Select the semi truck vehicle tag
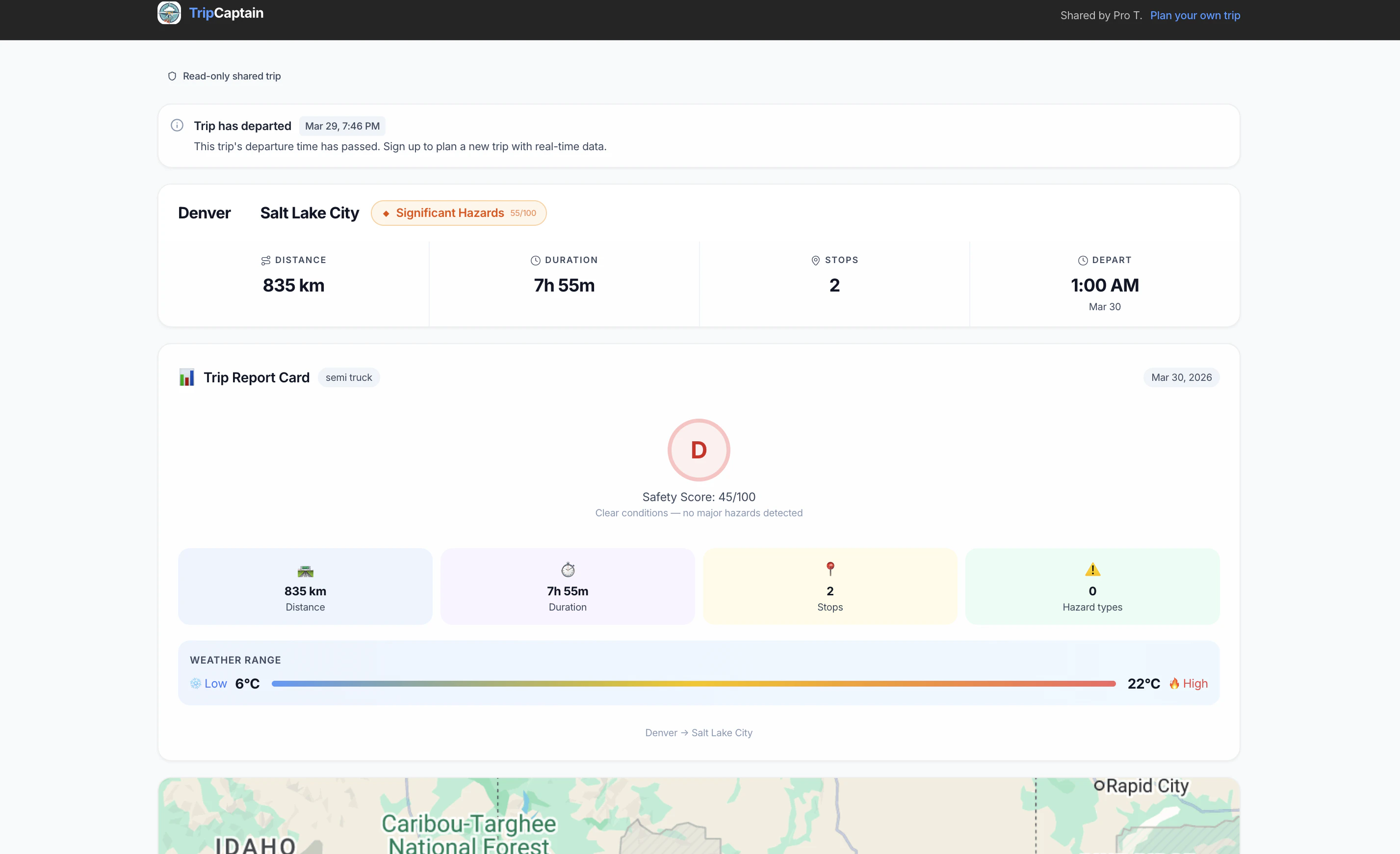 click(x=349, y=377)
